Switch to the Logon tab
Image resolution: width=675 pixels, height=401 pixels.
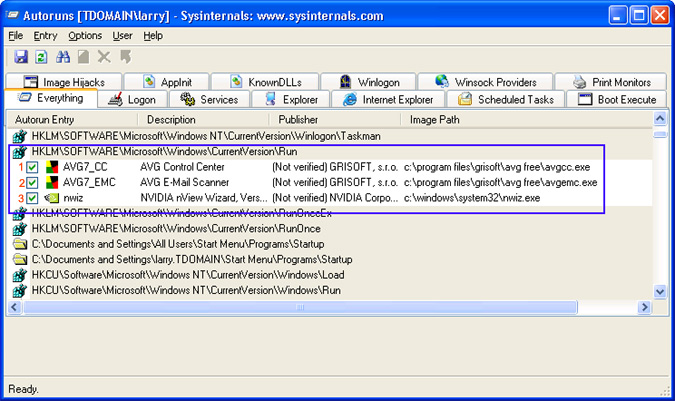pyautogui.click(x=133, y=99)
